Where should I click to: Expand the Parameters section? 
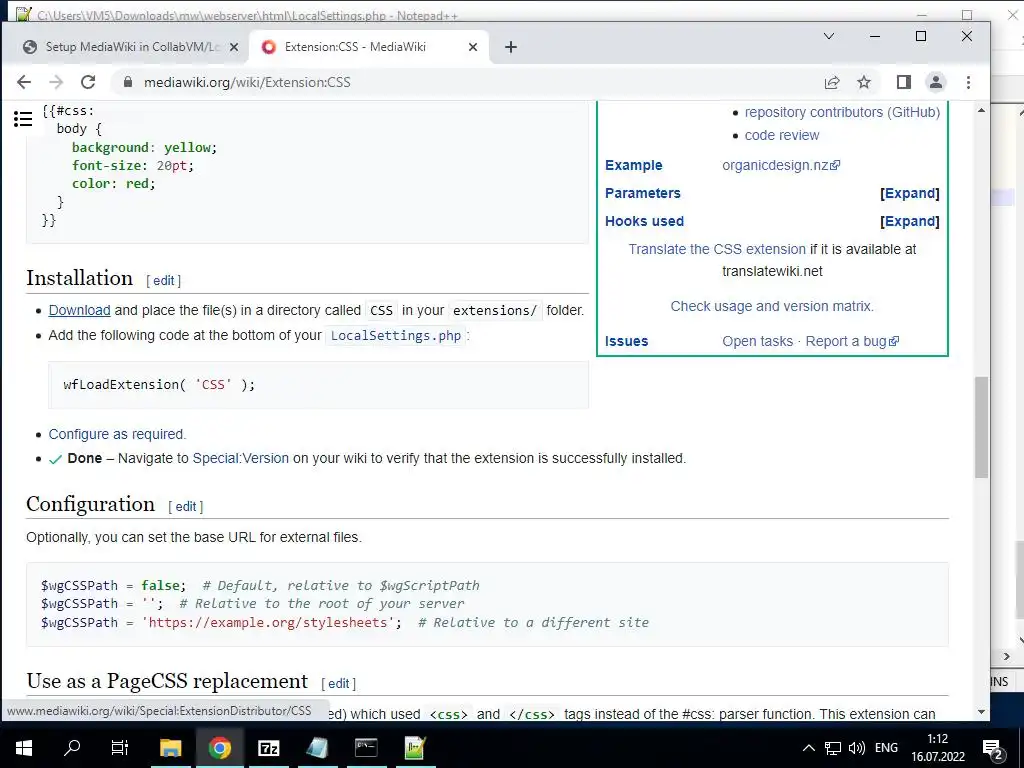point(910,193)
